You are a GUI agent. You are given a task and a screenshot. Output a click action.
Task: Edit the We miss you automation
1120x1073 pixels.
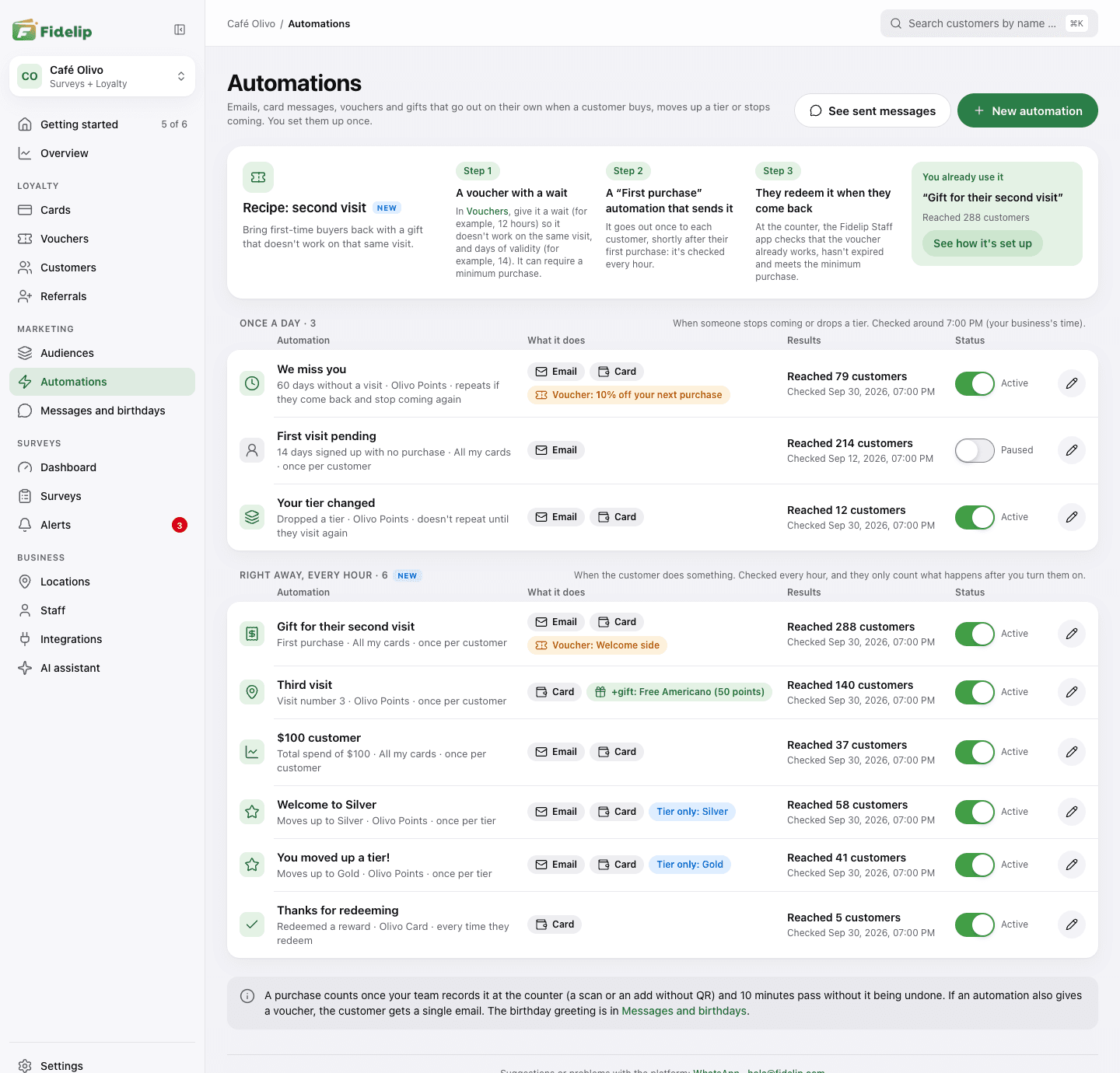coord(1072,383)
